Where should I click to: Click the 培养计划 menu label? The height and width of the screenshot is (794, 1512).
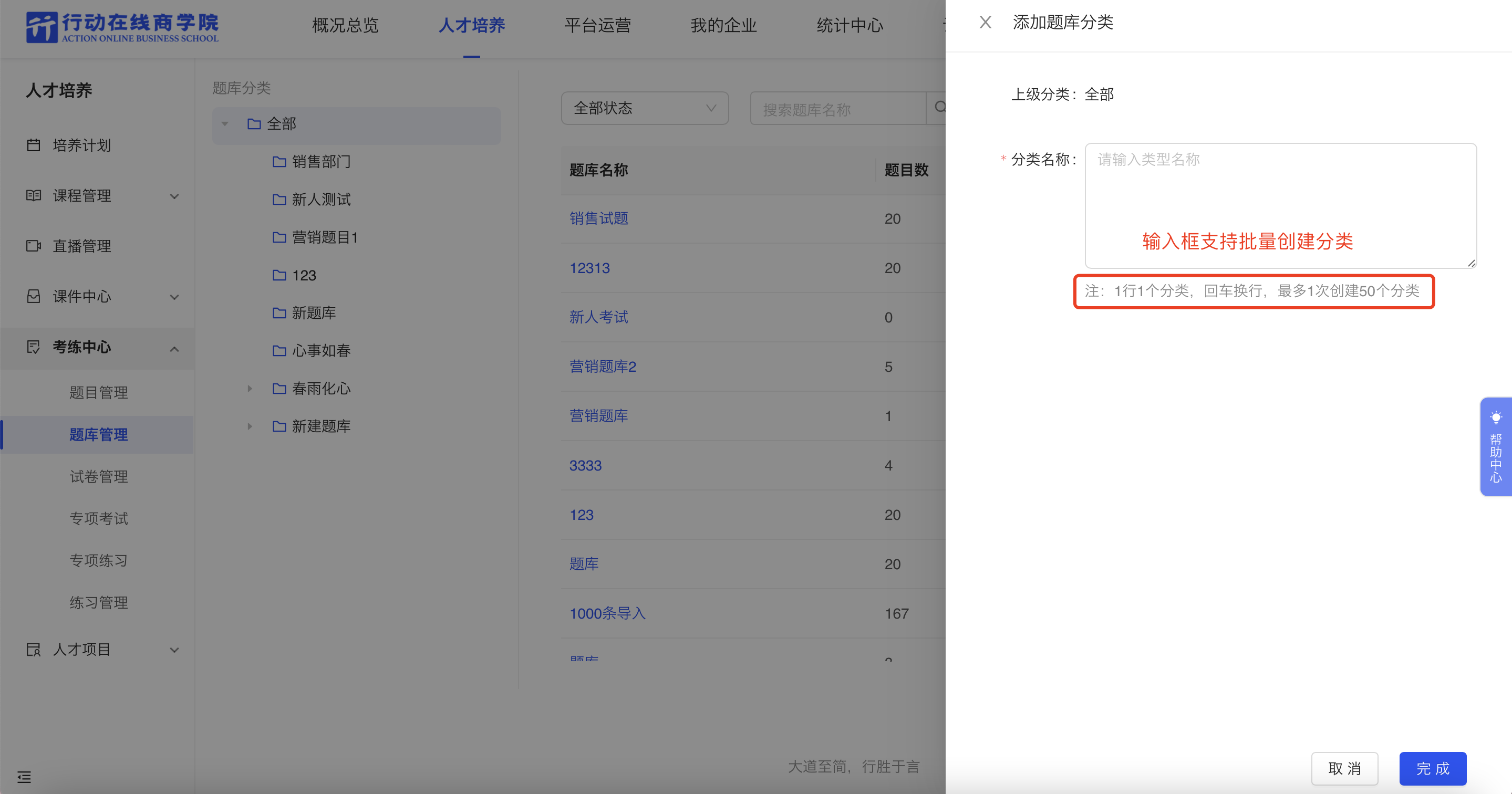81,145
